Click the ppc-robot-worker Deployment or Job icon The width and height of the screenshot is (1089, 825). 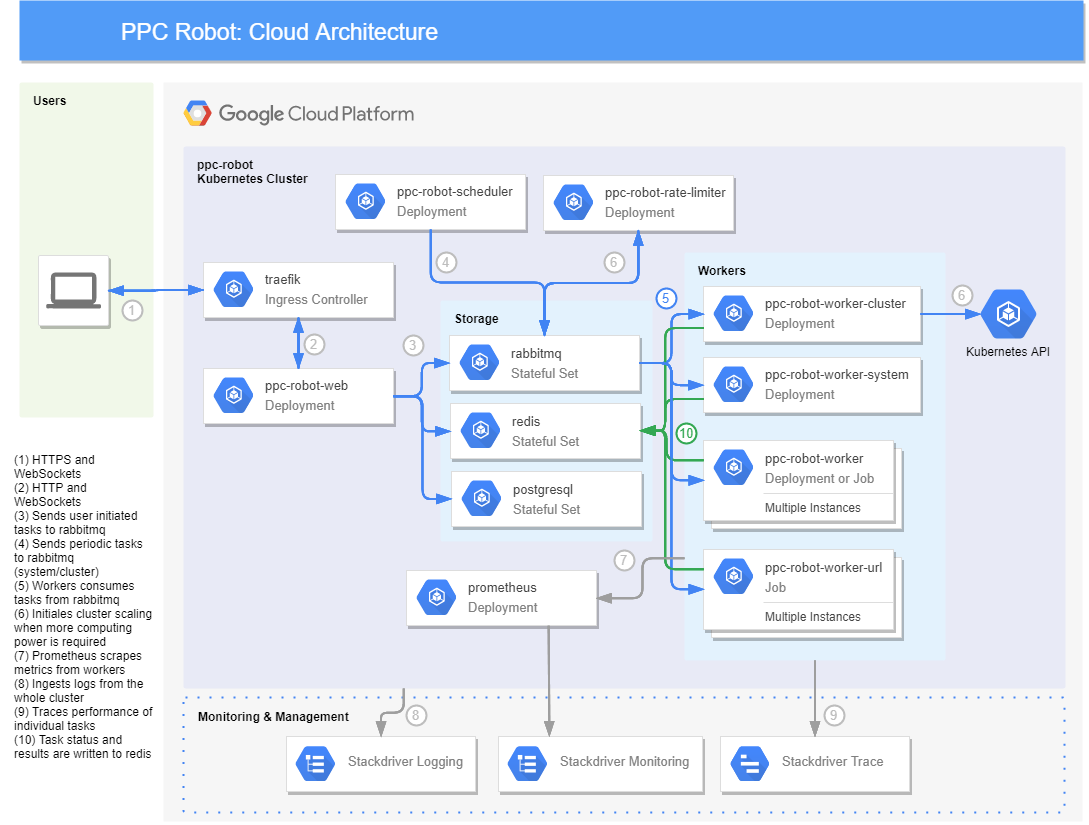click(x=734, y=467)
